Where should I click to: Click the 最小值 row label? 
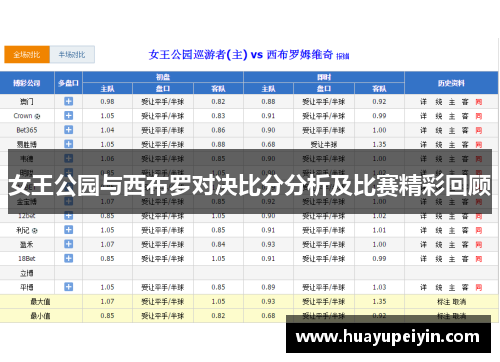coord(40,316)
